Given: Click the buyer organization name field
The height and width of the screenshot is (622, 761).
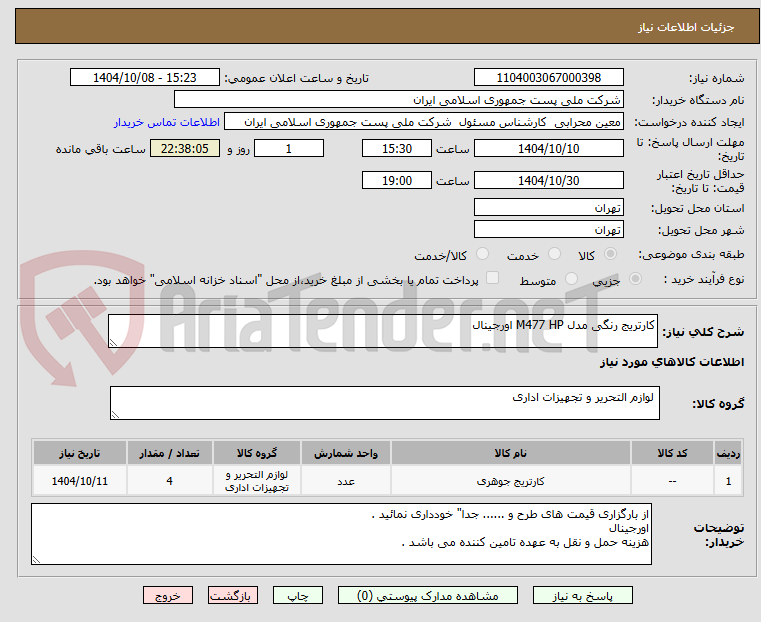Looking at the screenshot, I should pyautogui.click(x=398, y=100).
